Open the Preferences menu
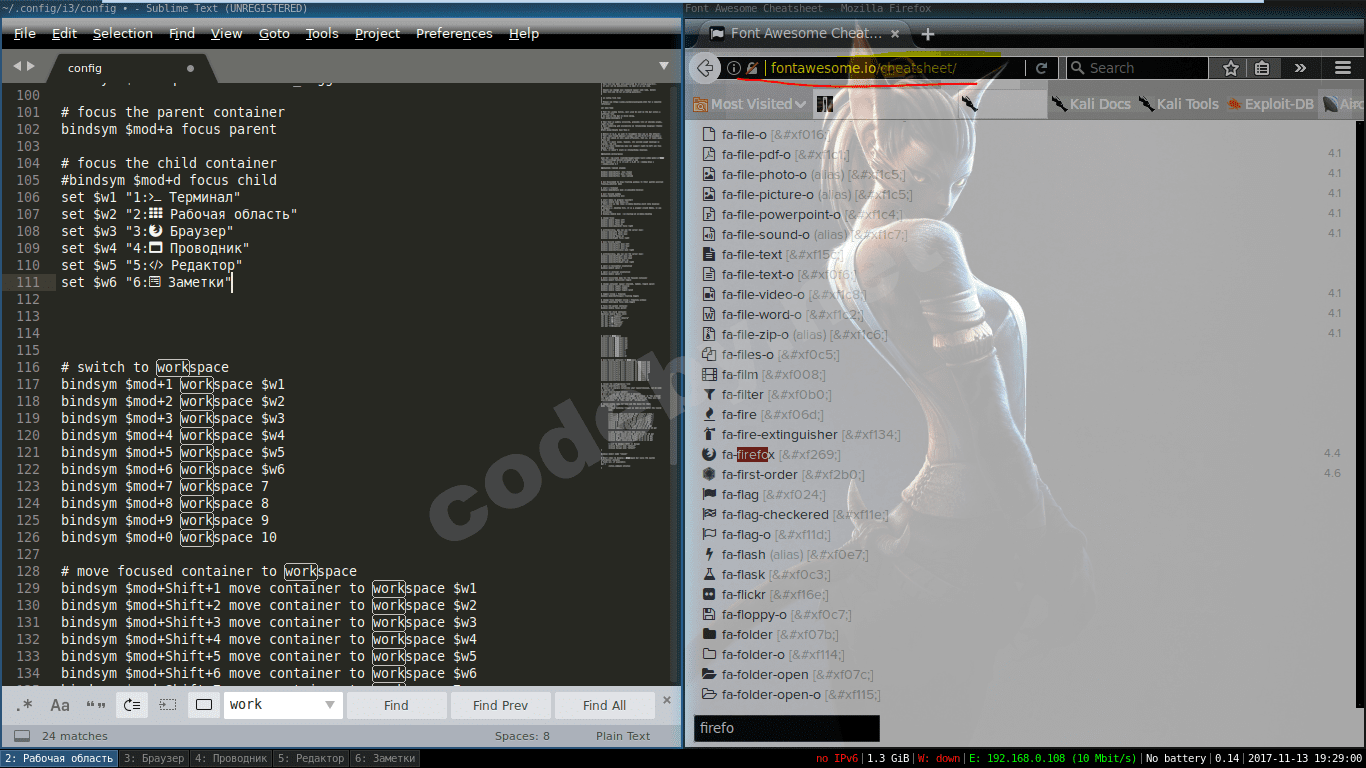The width and height of the screenshot is (1366, 768). coord(454,33)
